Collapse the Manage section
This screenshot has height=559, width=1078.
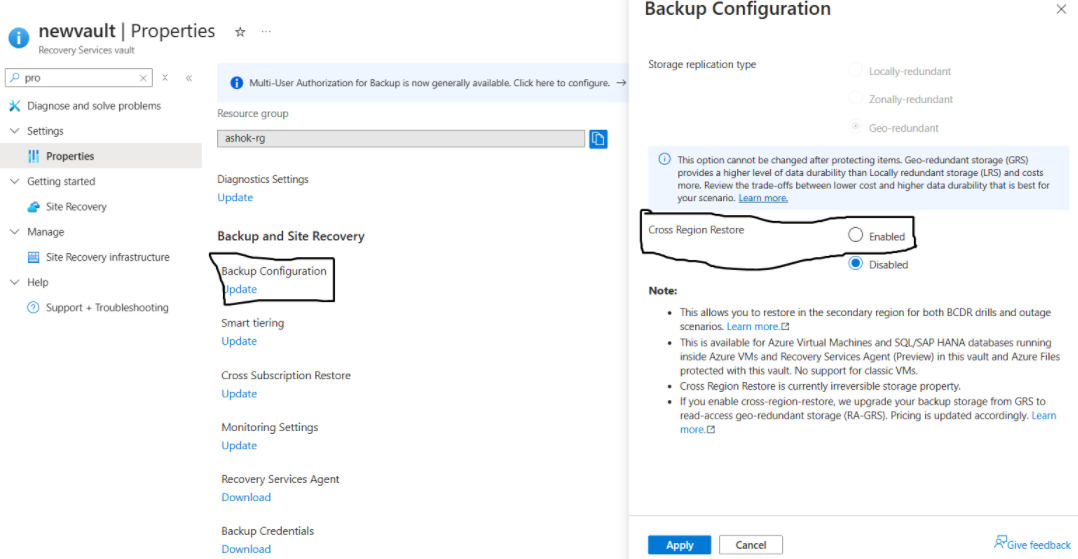pos(14,232)
